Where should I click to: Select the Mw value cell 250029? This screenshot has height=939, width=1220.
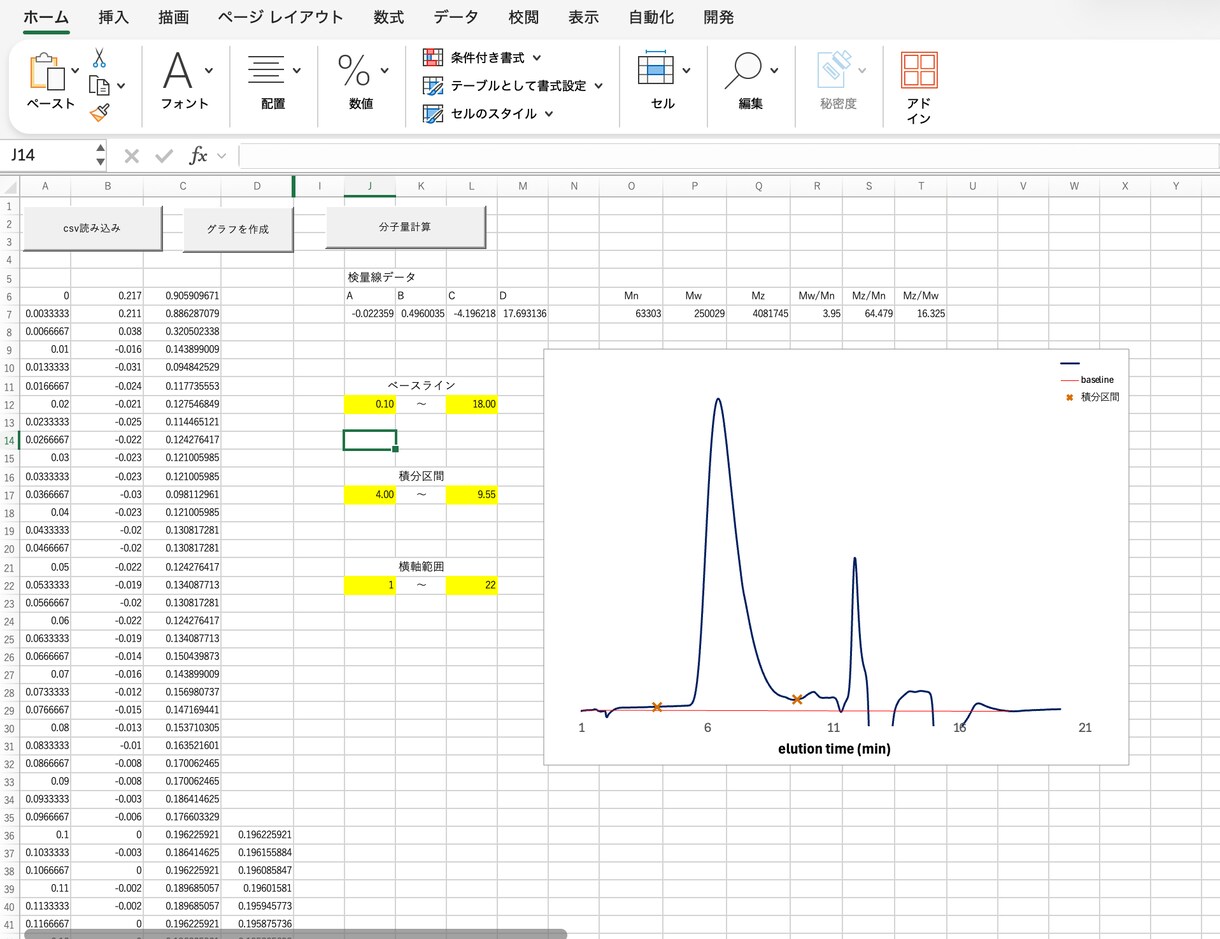pyautogui.click(x=694, y=313)
